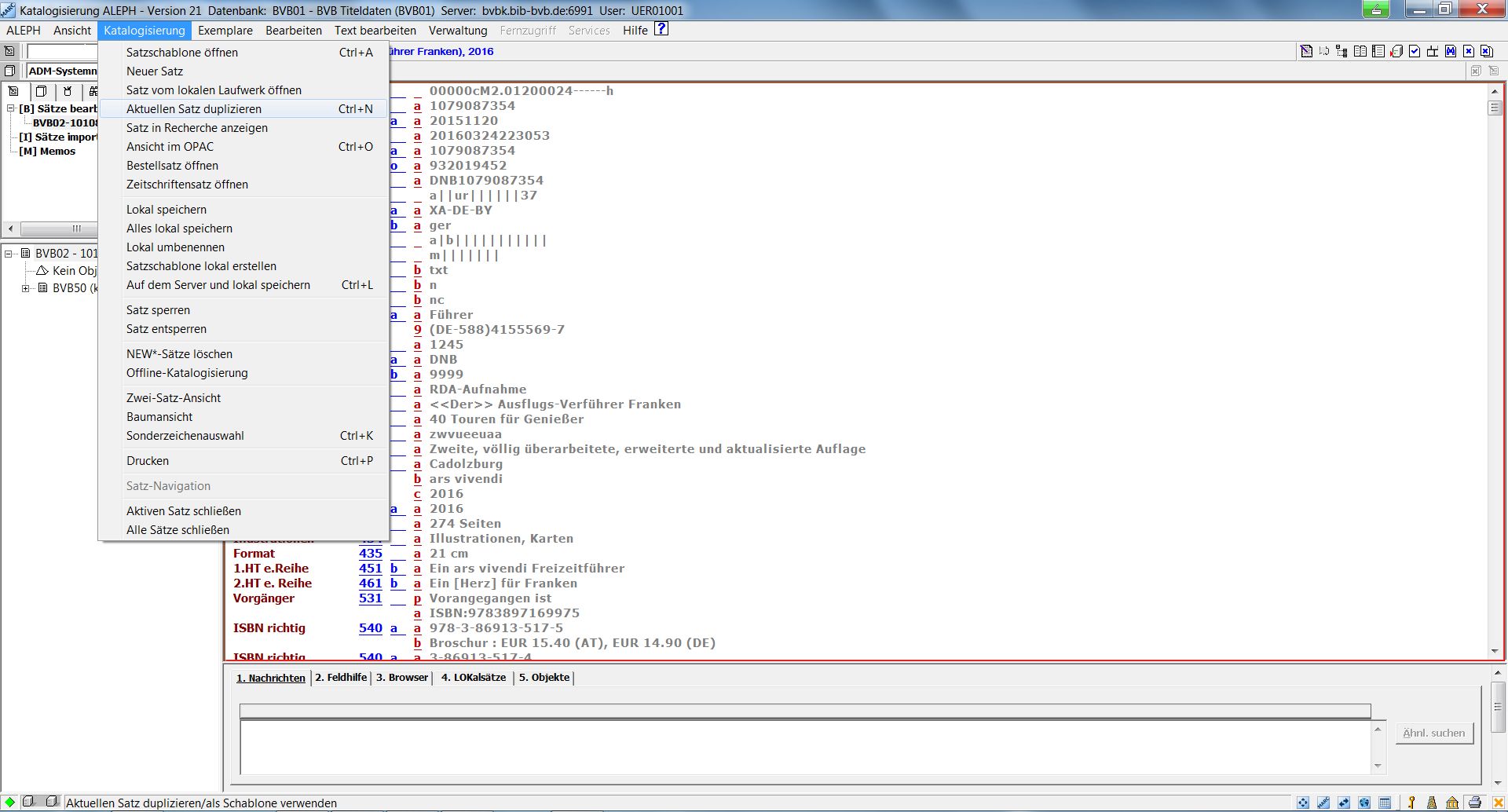Viewport: 1508px width, 812px height.
Task: Click the checkmark document icon in top toolbar
Action: 1415,51
